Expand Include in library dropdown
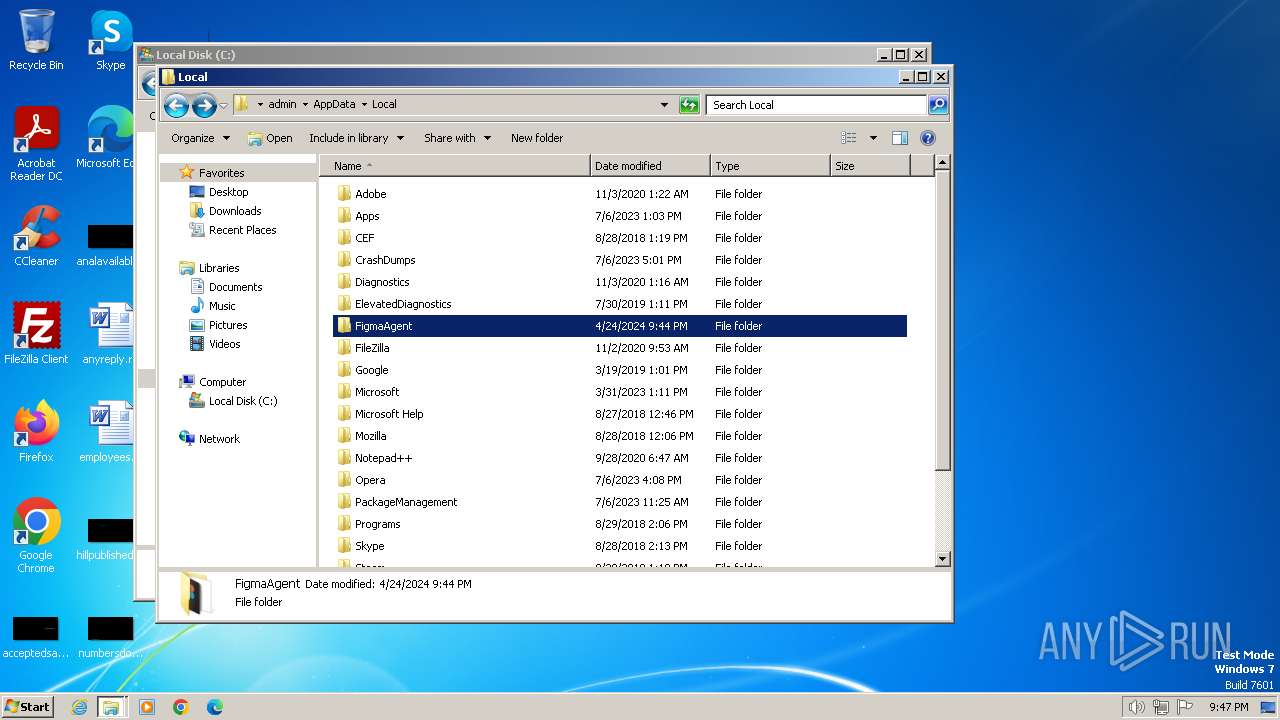Viewport: 1280px width, 720px height. [x=357, y=138]
